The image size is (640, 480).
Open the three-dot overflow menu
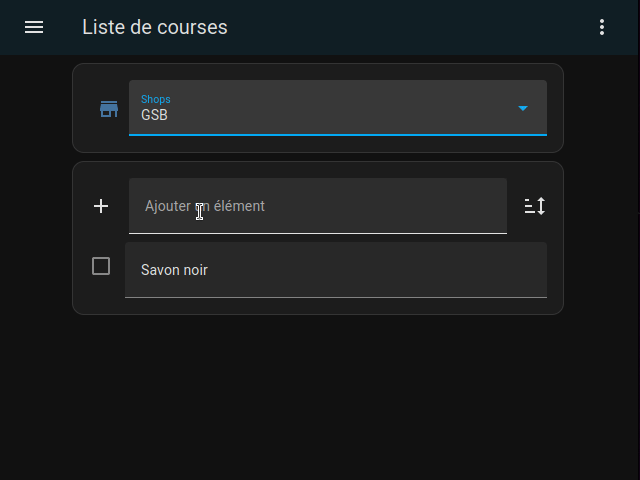tap(602, 27)
